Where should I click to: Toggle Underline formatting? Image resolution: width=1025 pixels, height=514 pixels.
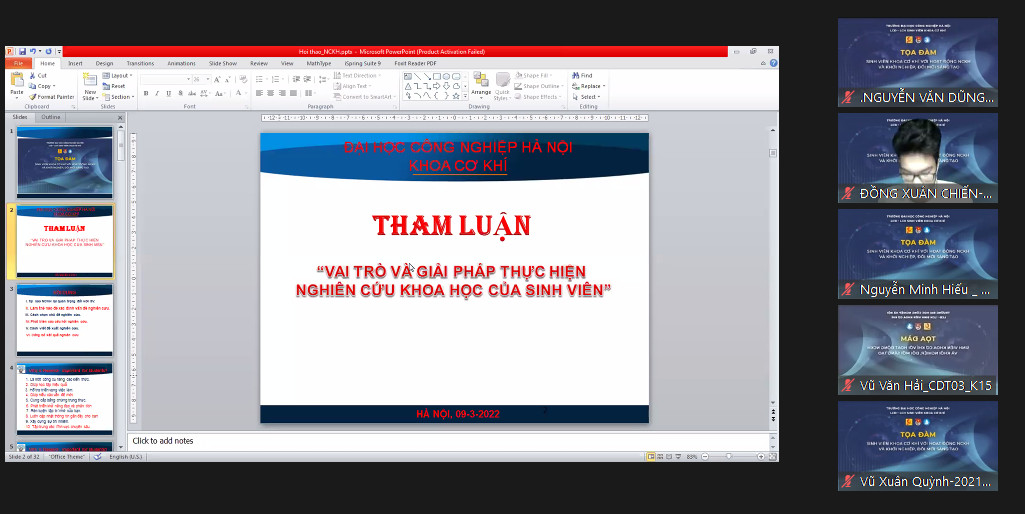coord(169,93)
